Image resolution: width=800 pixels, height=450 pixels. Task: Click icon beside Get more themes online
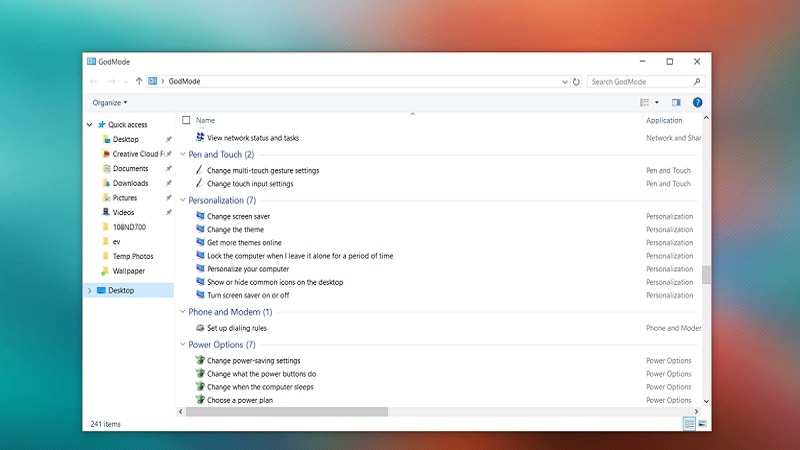pyautogui.click(x=200, y=242)
